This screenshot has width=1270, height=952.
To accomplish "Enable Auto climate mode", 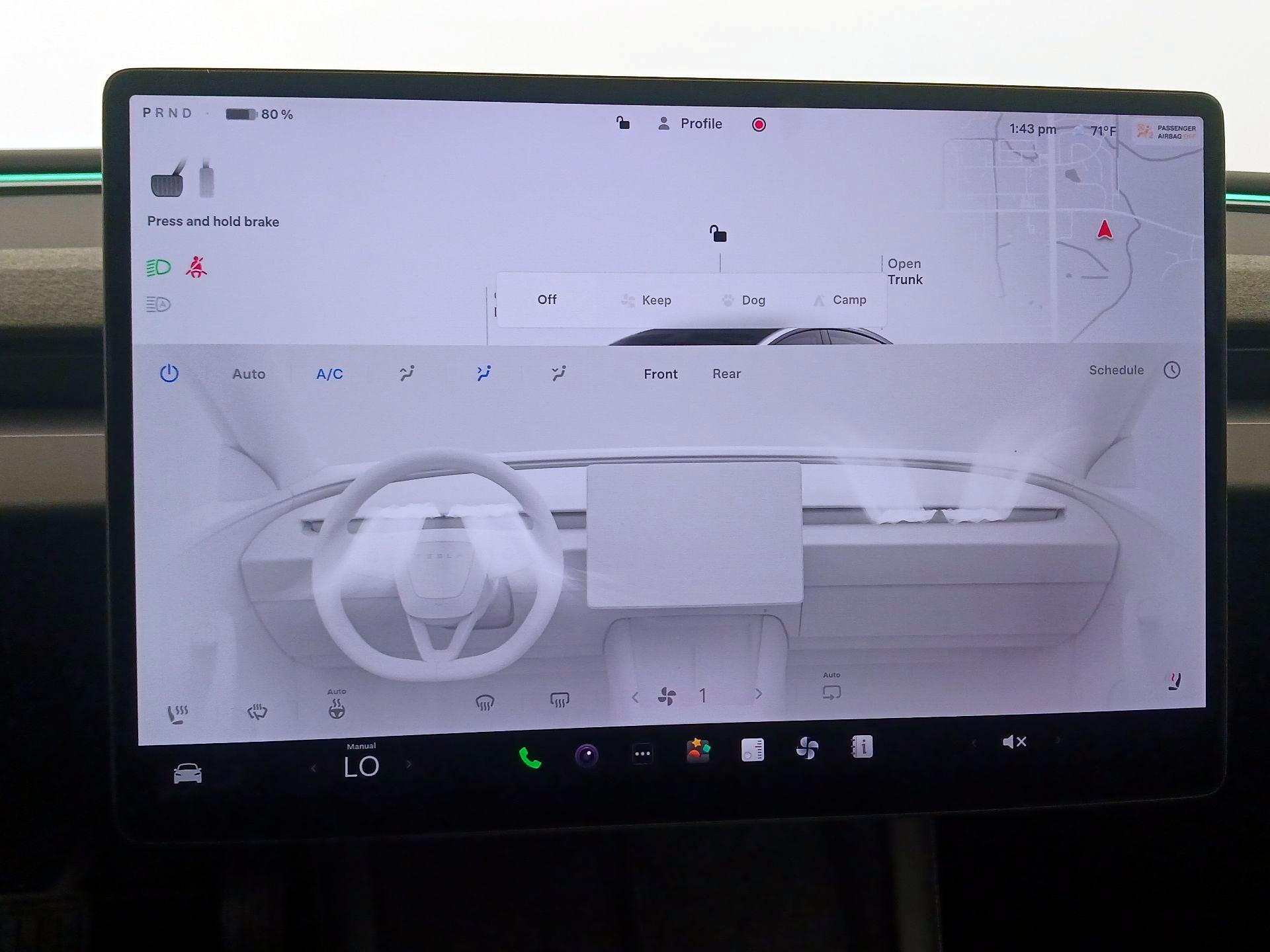I will click(248, 374).
